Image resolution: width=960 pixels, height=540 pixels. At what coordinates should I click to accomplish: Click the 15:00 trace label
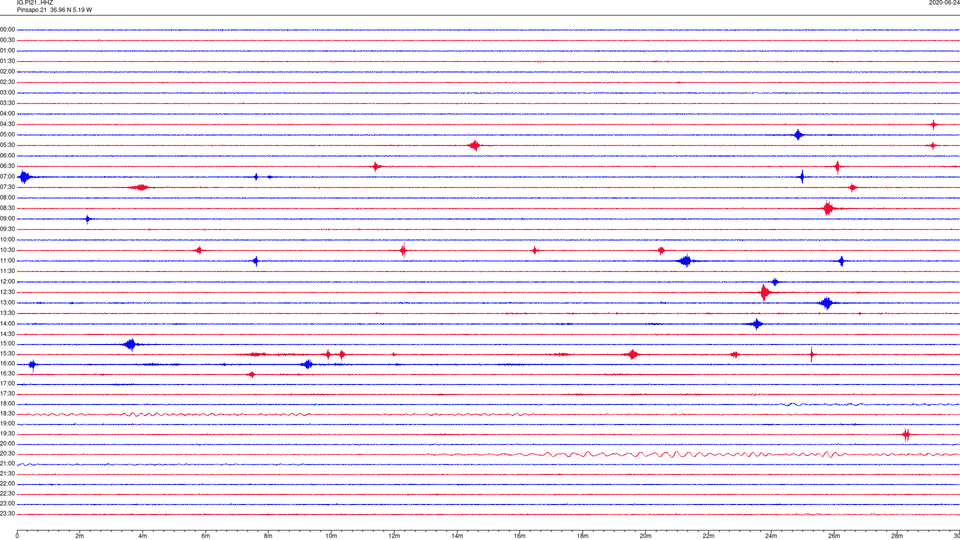pyautogui.click(x=7, y=344)
